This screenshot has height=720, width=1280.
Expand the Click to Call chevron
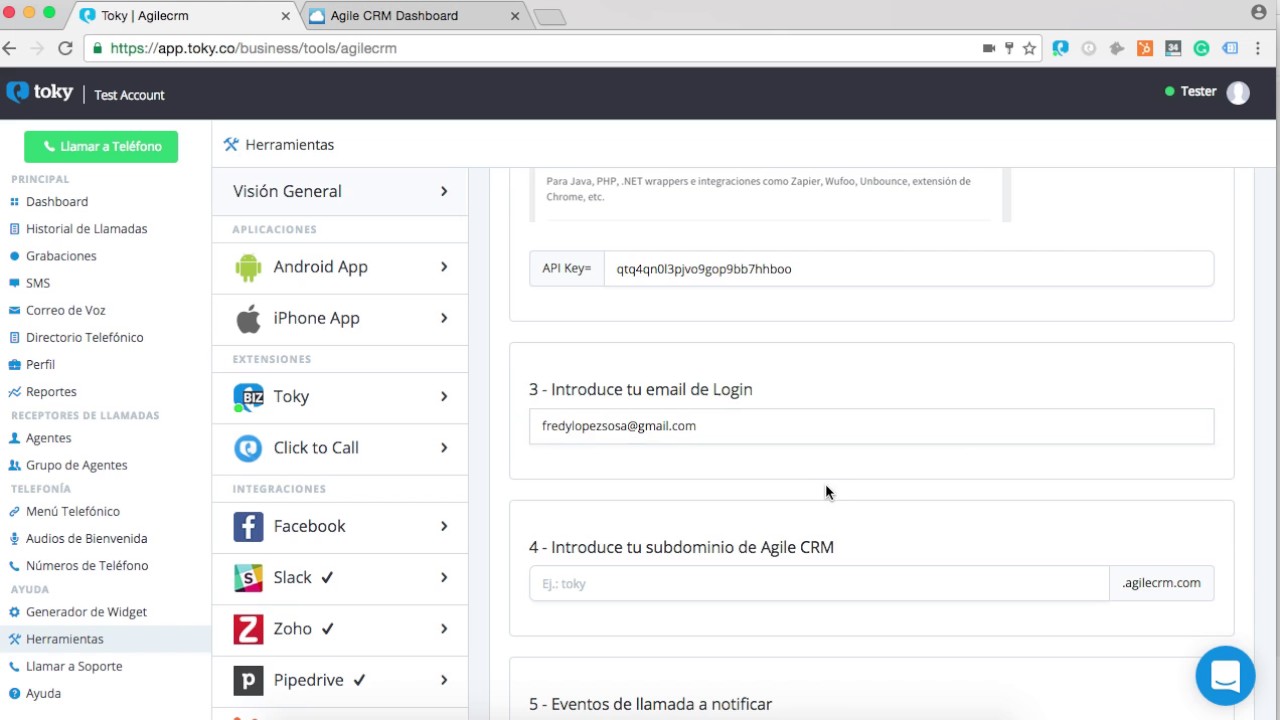444,448
